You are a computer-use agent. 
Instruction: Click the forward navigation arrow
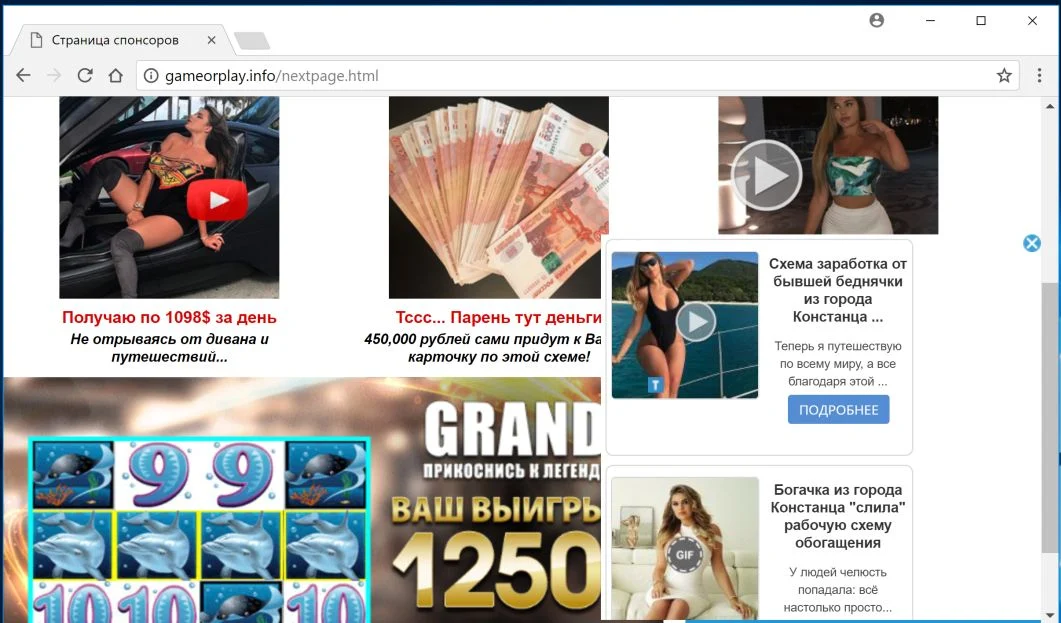click(54, 75)
